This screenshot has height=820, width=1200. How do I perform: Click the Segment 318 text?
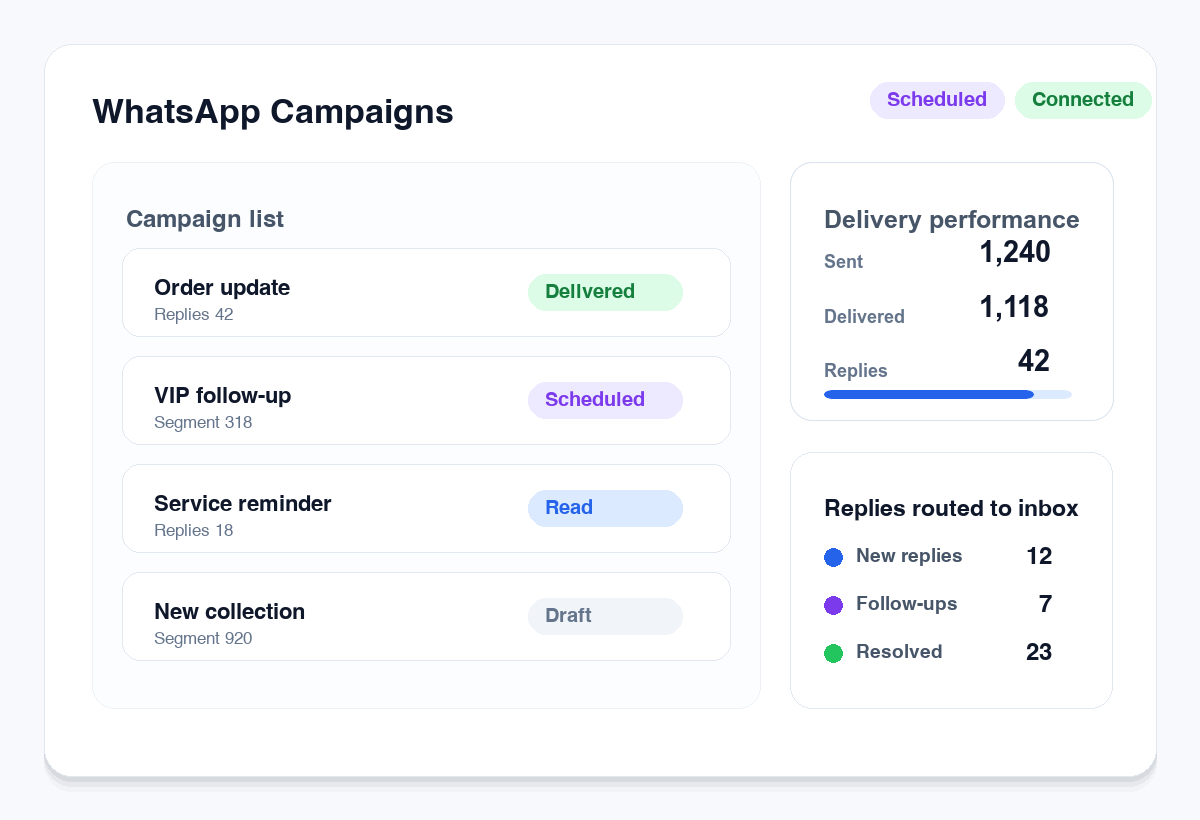203,423
